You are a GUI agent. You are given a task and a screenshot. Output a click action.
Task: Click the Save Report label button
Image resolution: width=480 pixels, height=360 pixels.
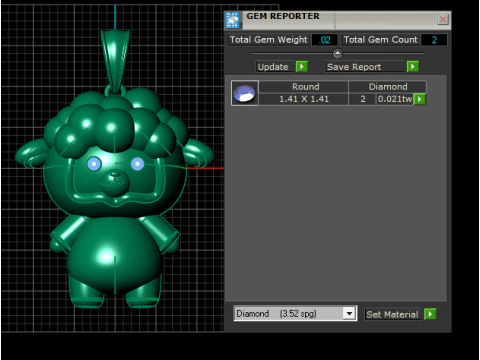click(365, 67)
